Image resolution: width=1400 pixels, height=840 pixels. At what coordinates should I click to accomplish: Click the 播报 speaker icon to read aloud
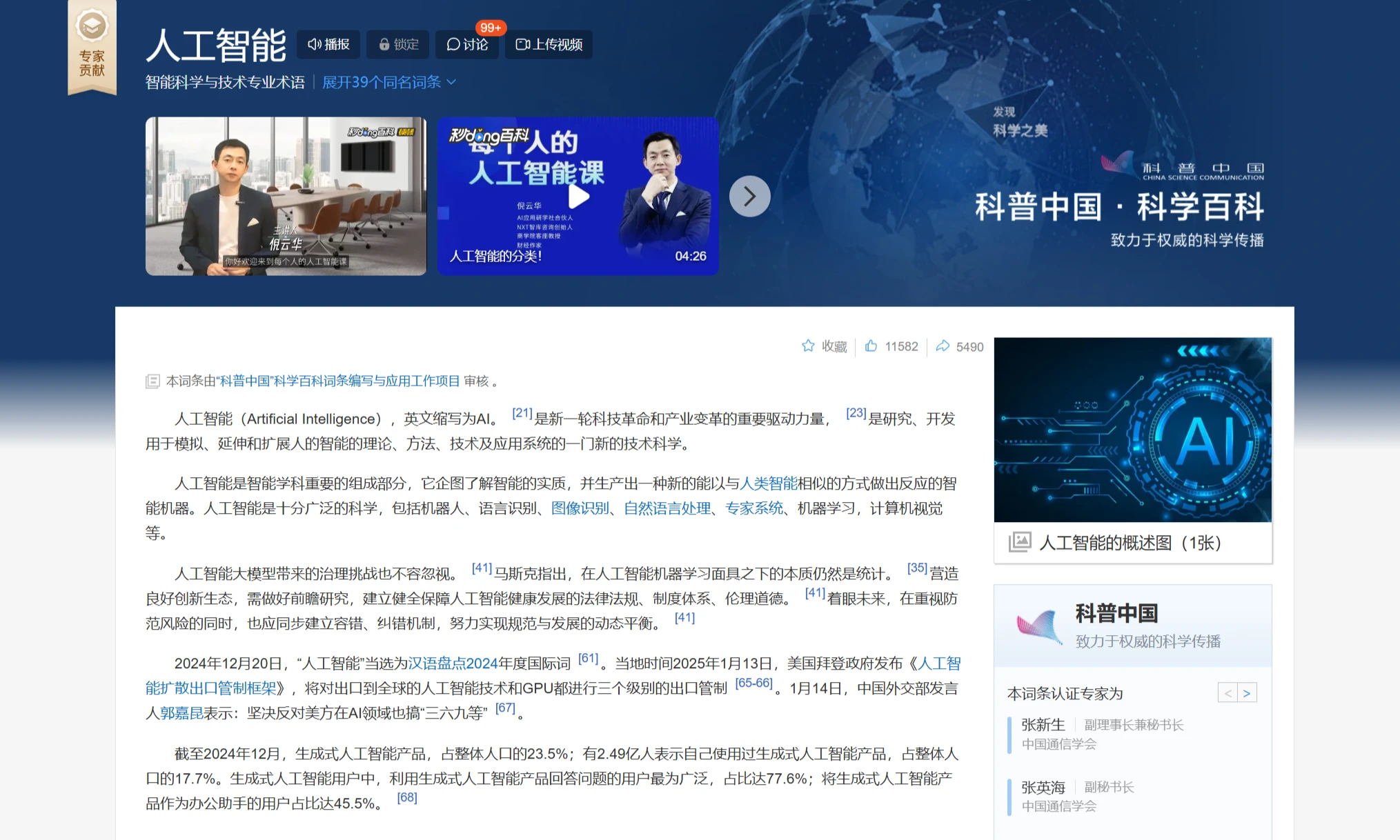[x=315, y=44]
